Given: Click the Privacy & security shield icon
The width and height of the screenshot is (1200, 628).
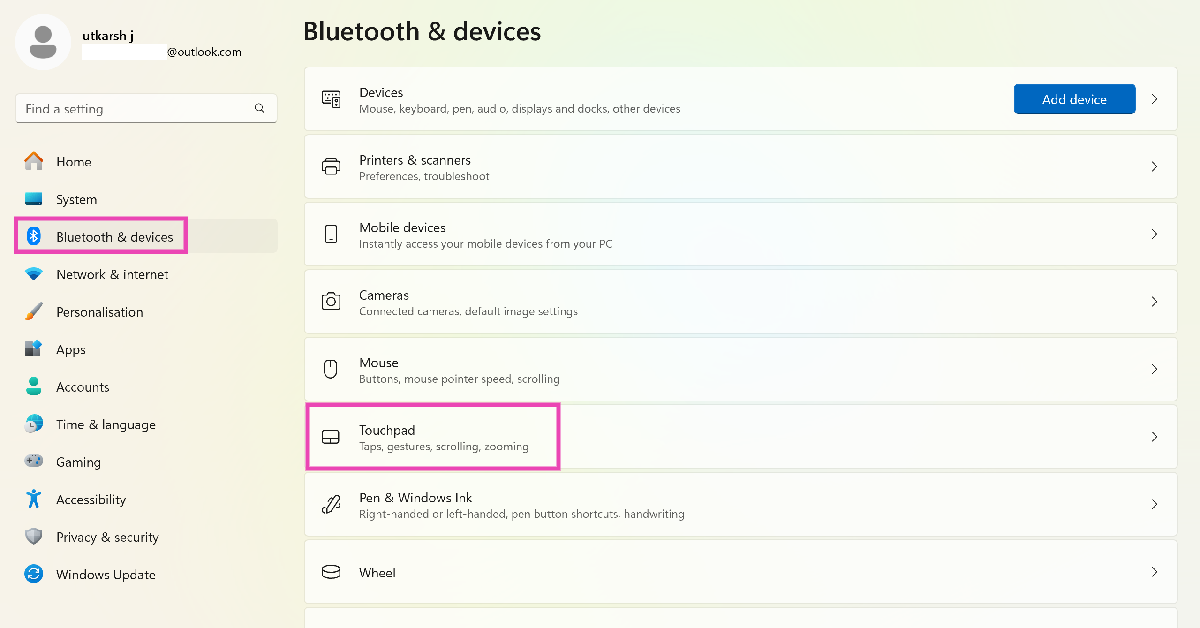Looking at the screenshot, I should point(34,537).
